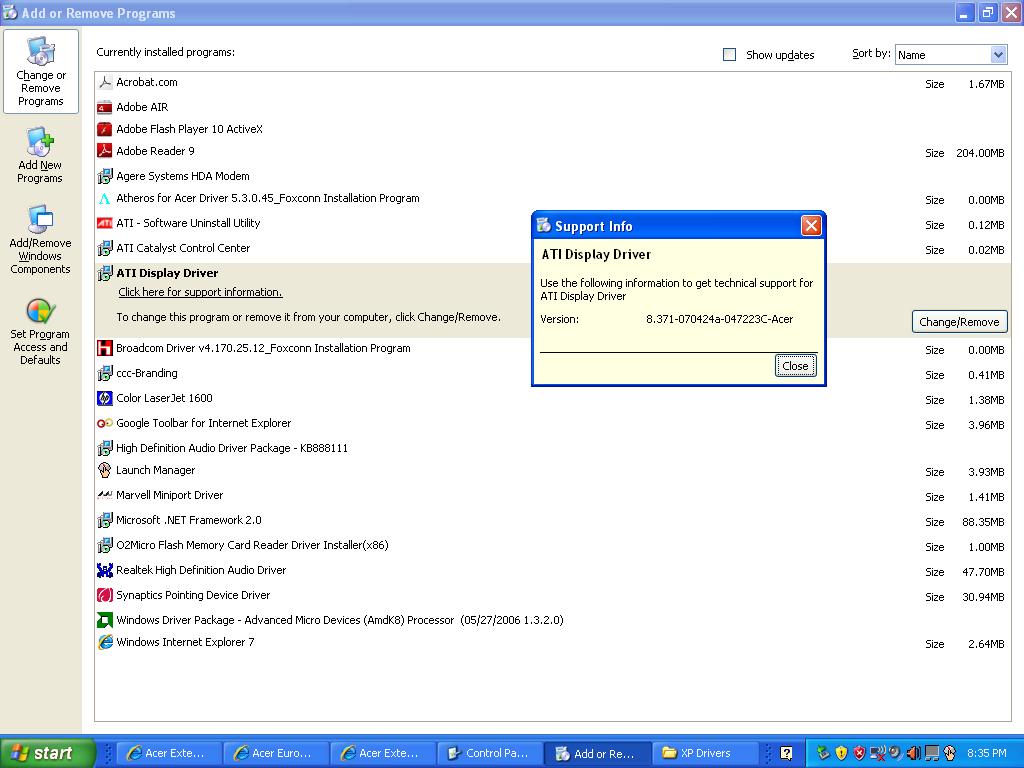Viewport: 1024px width, 768px height.
Task: Select the Color LaserJet 1600 HP icon
Action: click(104, 398)
